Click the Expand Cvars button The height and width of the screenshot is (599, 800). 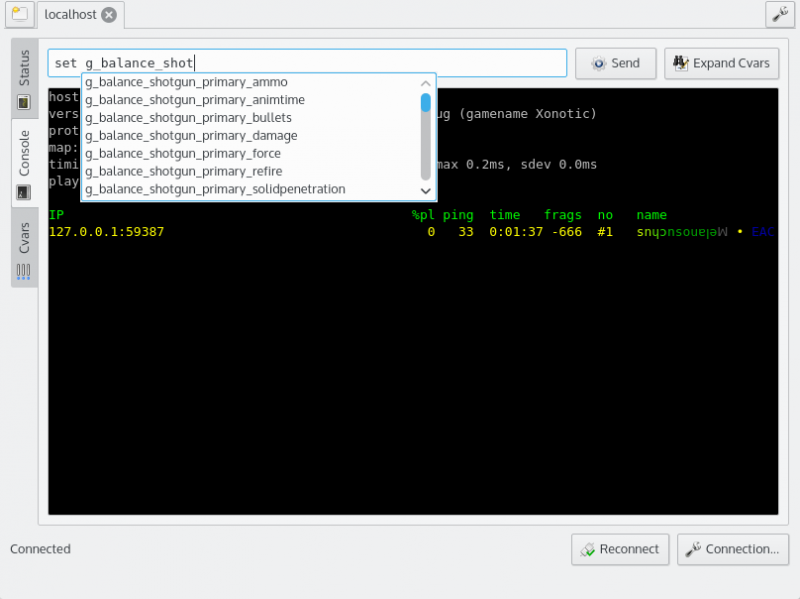[721, 63]
